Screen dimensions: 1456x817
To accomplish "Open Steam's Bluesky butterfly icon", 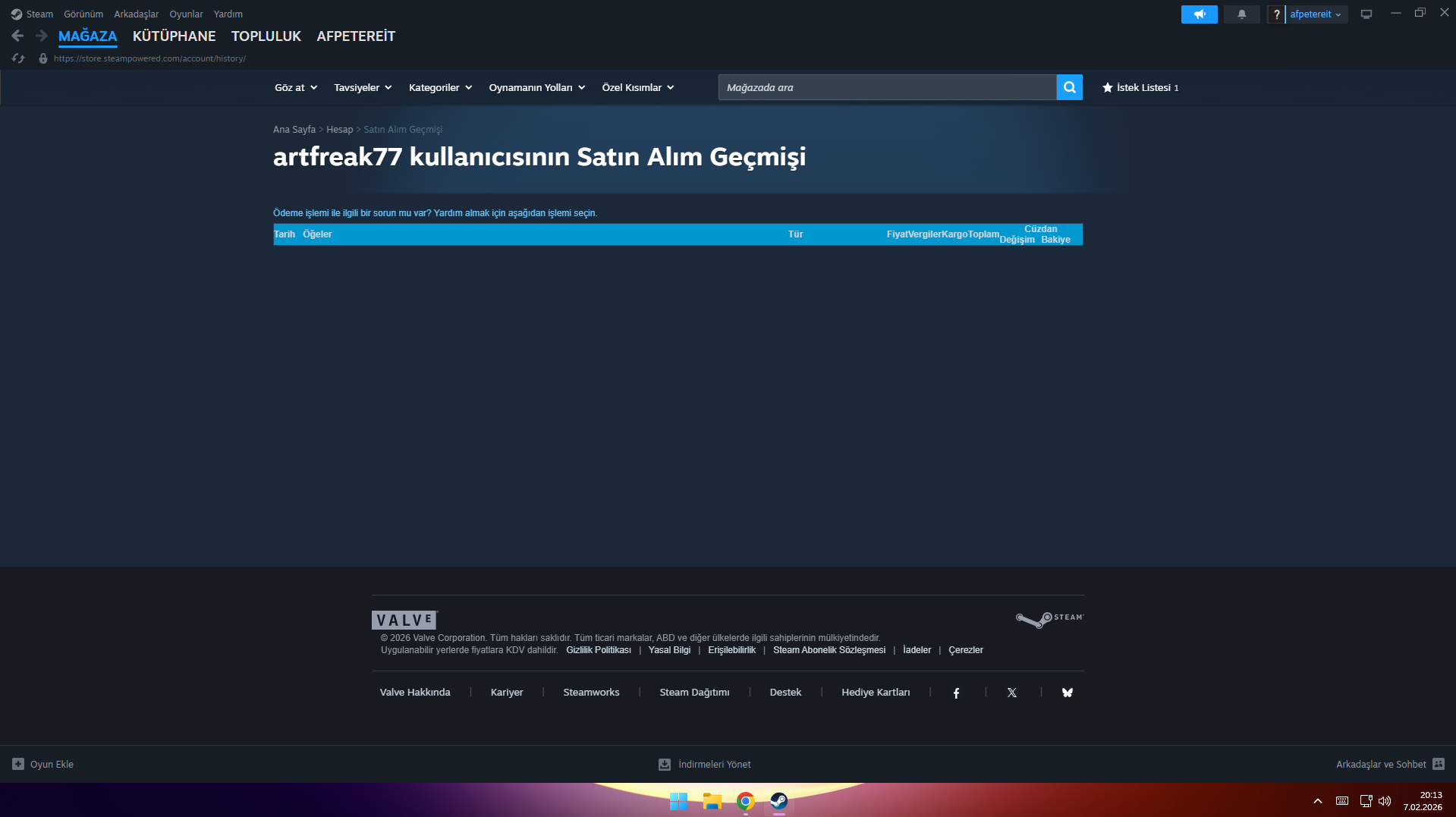I will (x=1067, y=693).
